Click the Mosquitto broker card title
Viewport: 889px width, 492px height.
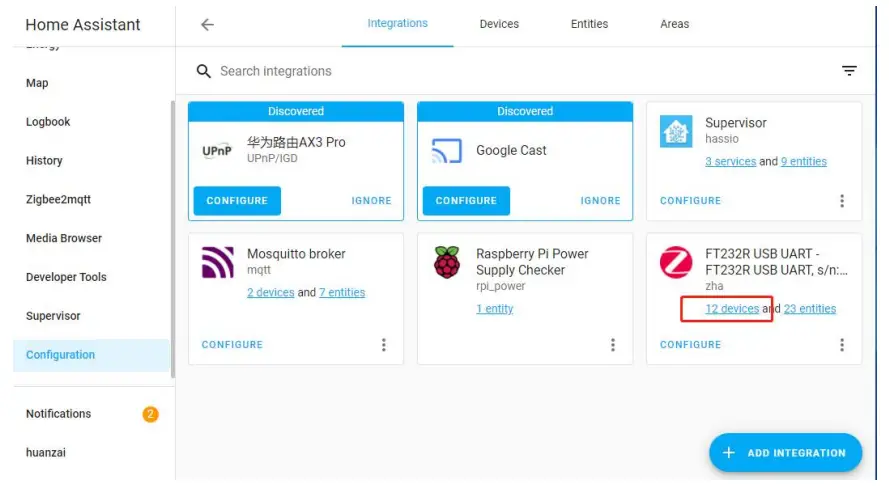click(x=296, y=254)
